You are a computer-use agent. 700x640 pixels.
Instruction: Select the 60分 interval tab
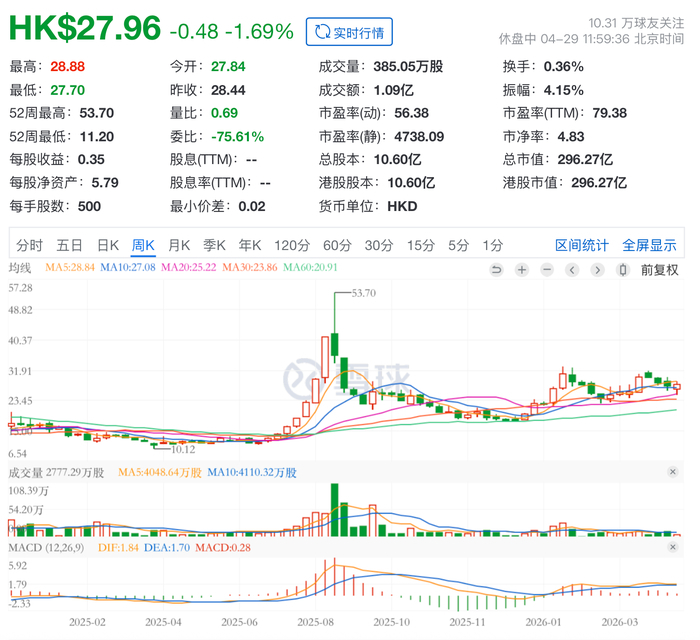pyautogui.click(x=337, y=245)
